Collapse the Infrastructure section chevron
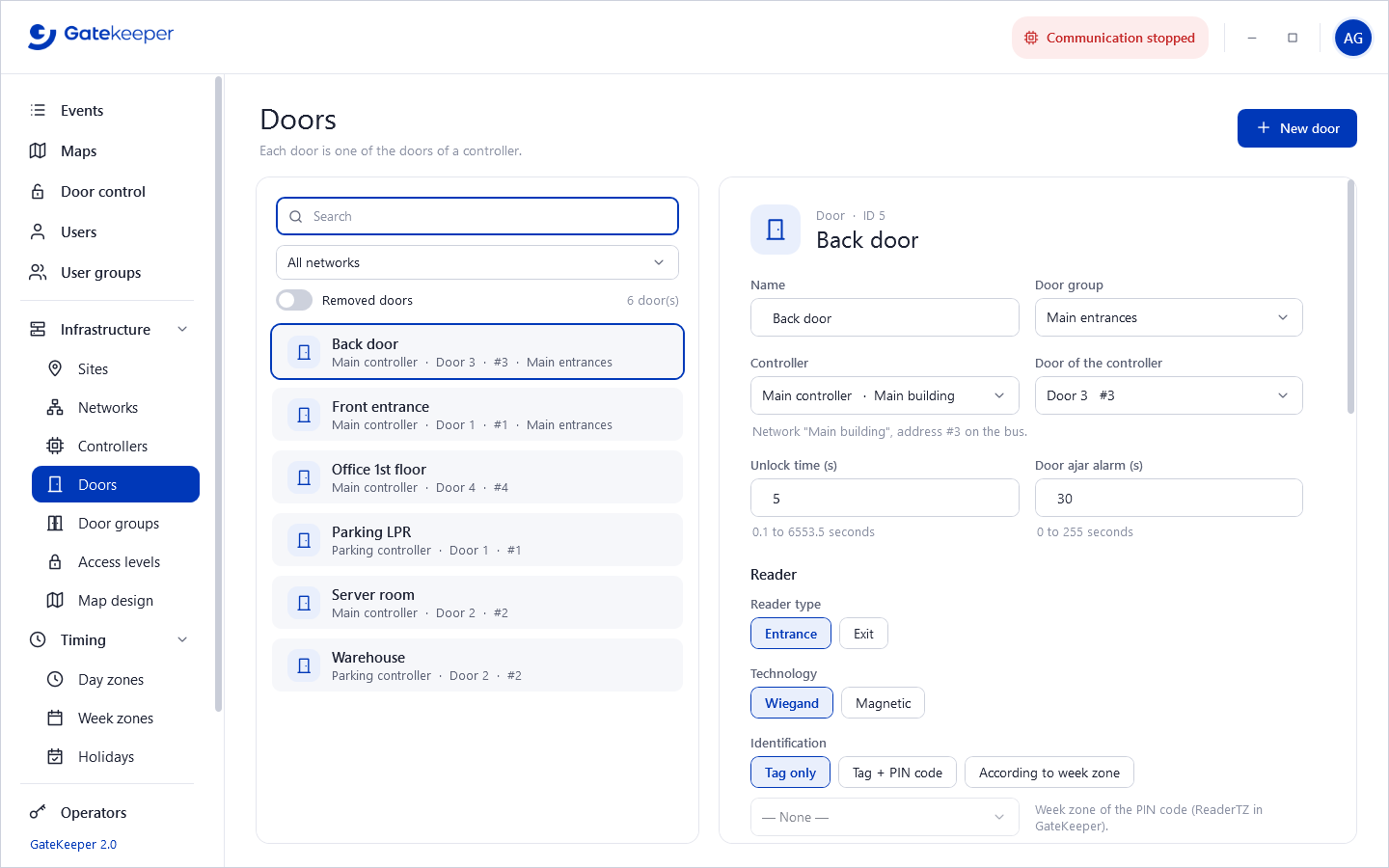 (x=182, y=329)
